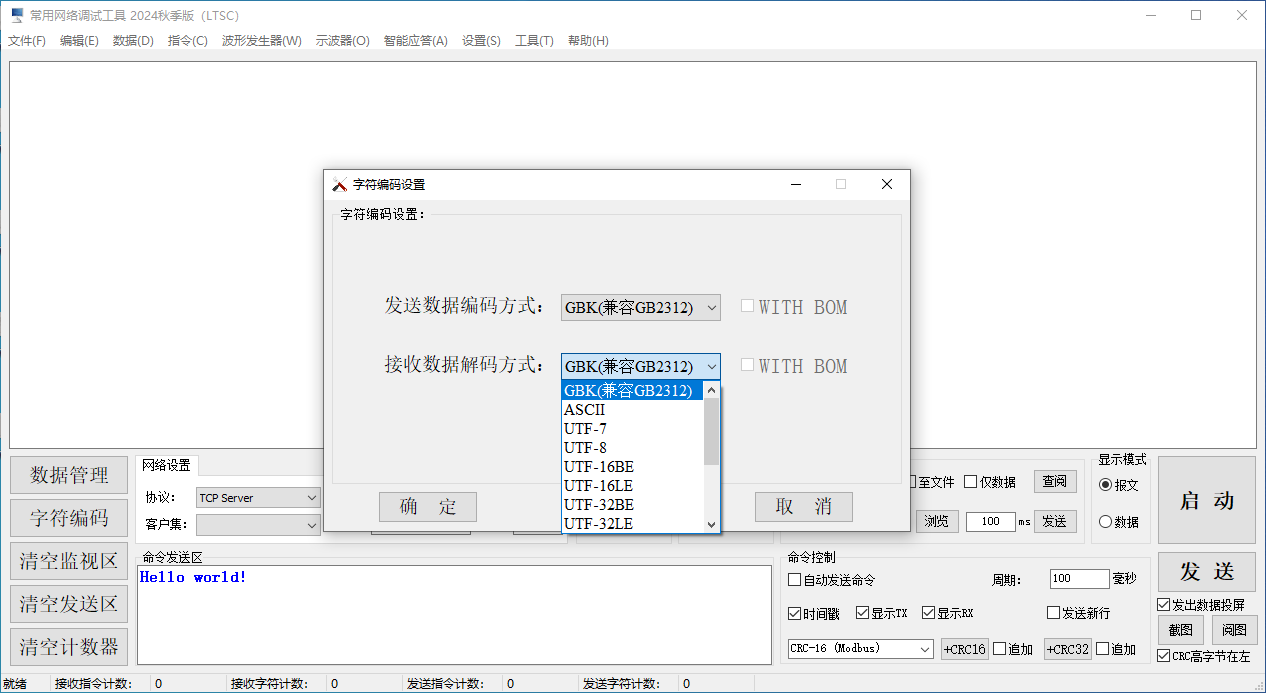Choose ASCII from the decoding list
Image resolution: width=1266 pixels, height=693 pixels.
point(633,410)
